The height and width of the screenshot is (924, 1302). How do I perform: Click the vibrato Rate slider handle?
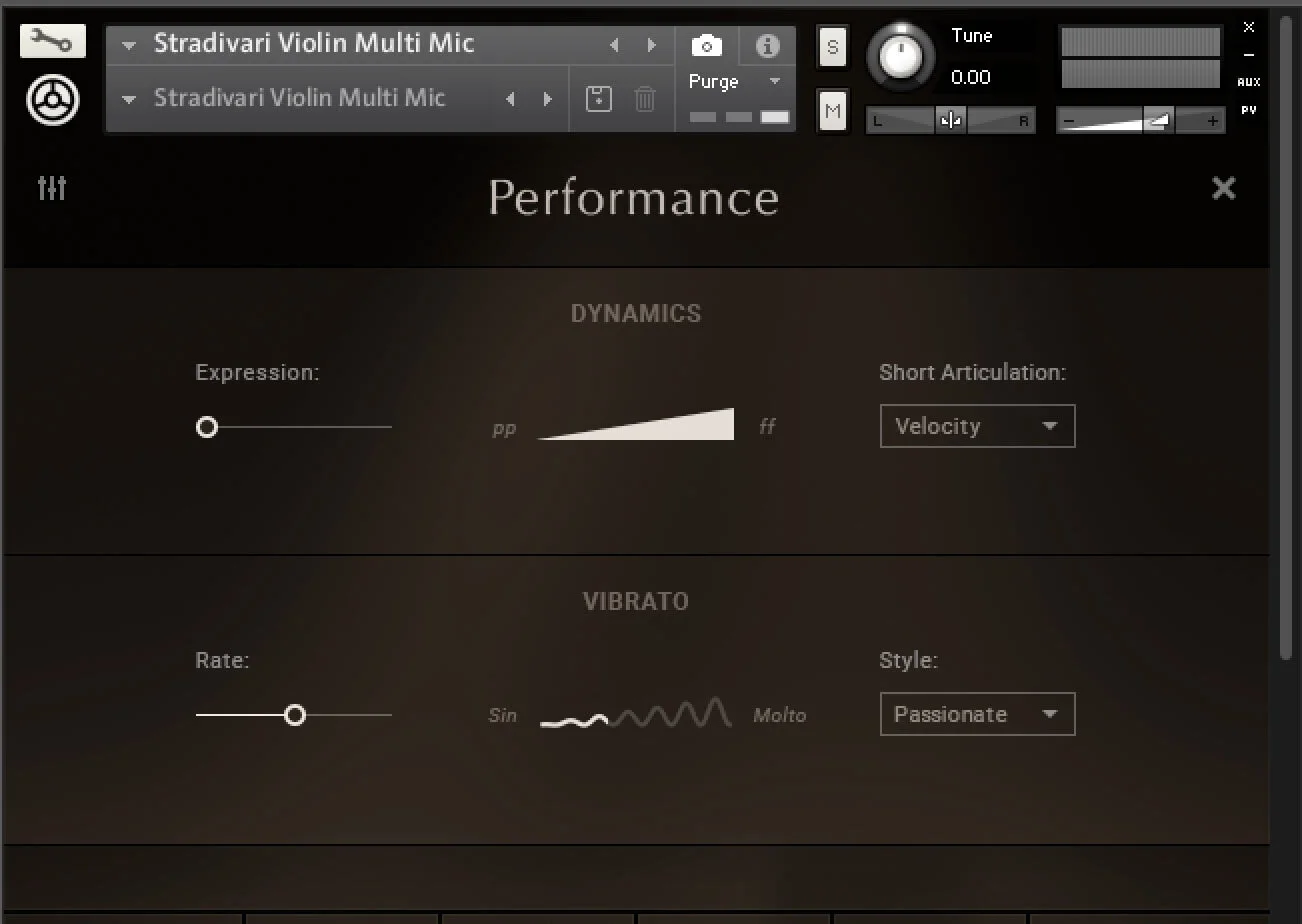pyautogui.click(x=295, y=715)
